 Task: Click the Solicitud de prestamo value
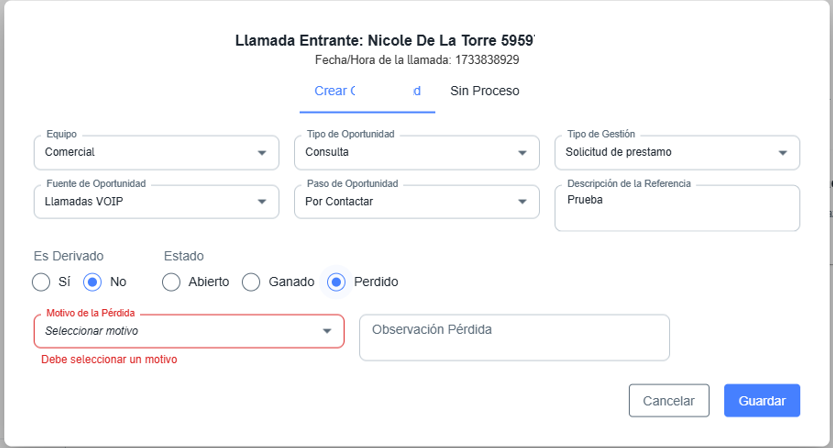coord(618,153)
